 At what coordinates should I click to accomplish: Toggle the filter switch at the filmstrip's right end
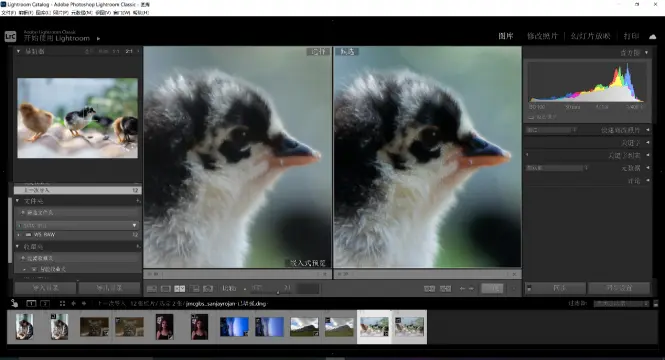(x=656, y=304)
